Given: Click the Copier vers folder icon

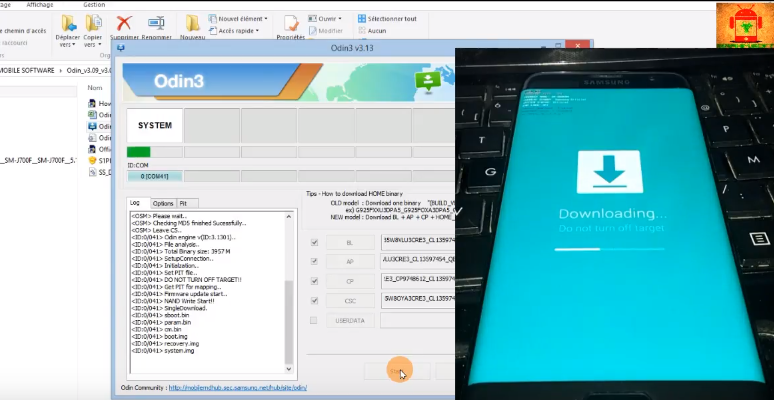Looking at the screenshot, I should click(92, 23).
